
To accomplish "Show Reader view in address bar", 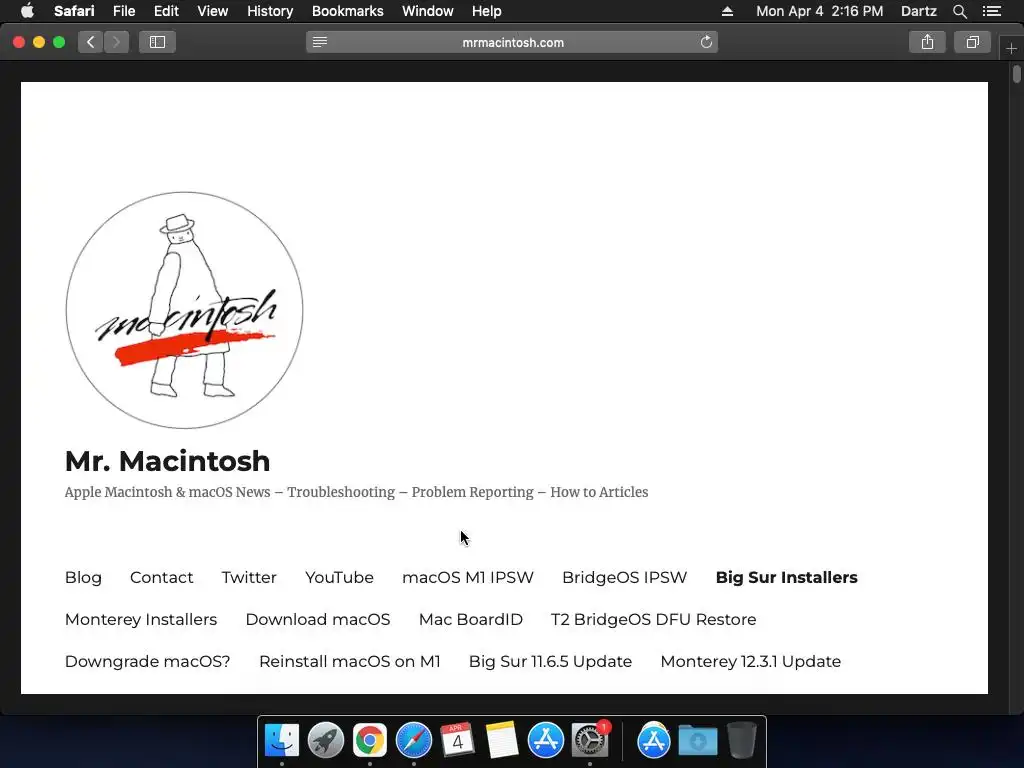I will click(x=319, y=42).
